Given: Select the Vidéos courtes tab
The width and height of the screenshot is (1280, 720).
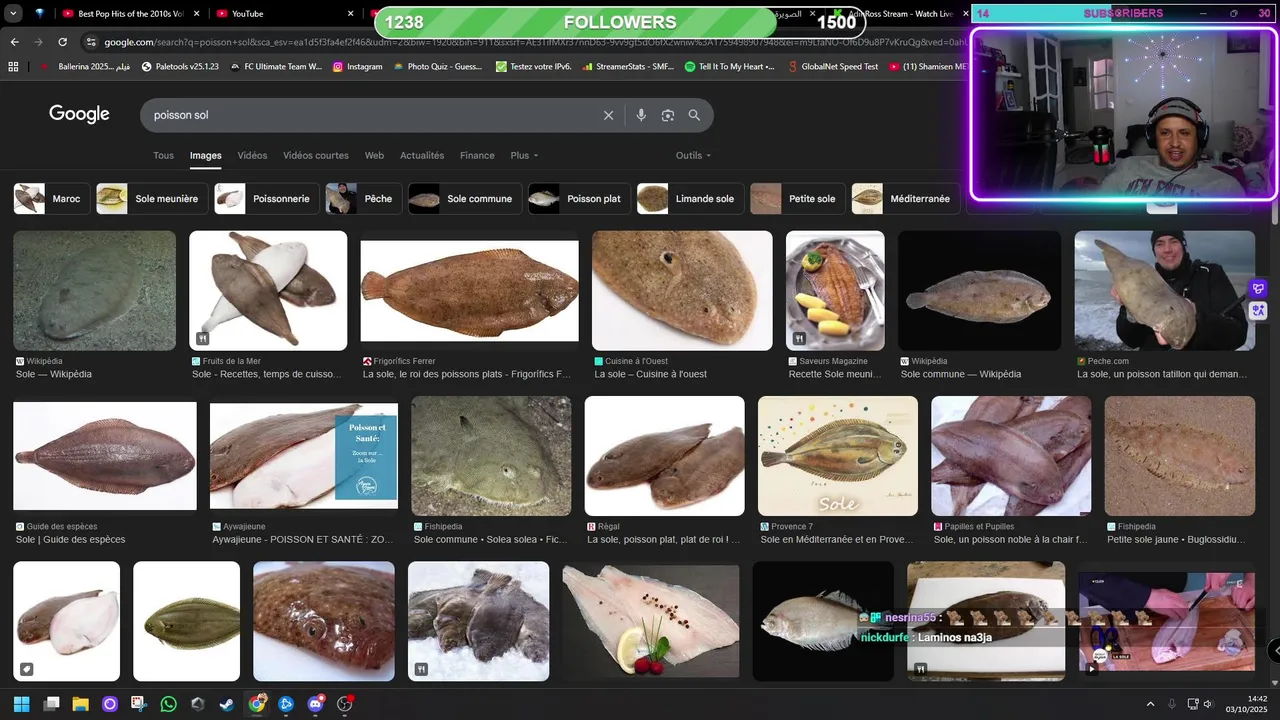Looking at the screenshot, I should pyautogui.click(x=316, y=155).
